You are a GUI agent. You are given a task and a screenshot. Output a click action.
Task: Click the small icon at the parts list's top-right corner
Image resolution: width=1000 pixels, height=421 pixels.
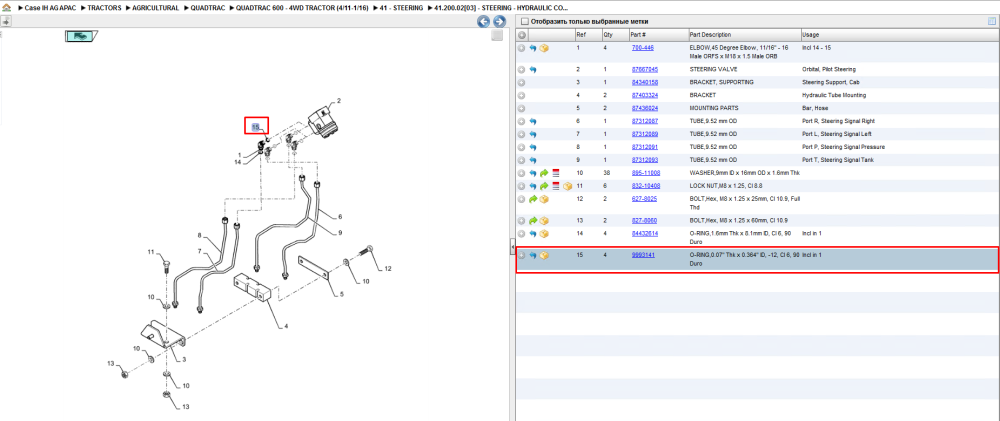click(x=992, y=22)
